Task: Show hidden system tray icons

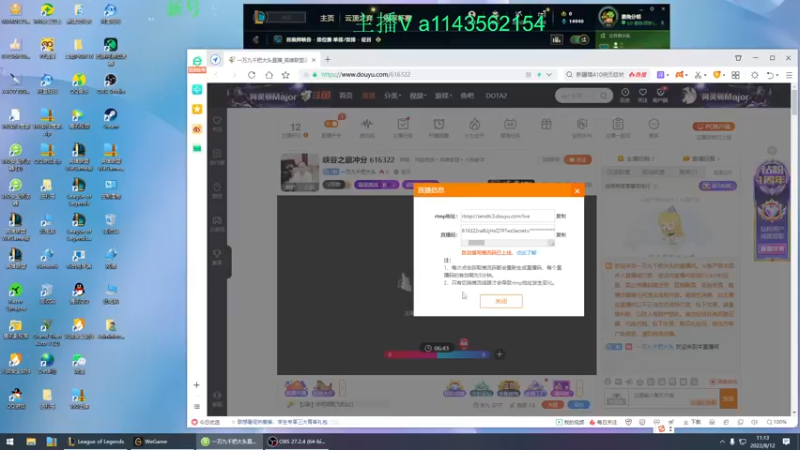Action: coord(722,442)
